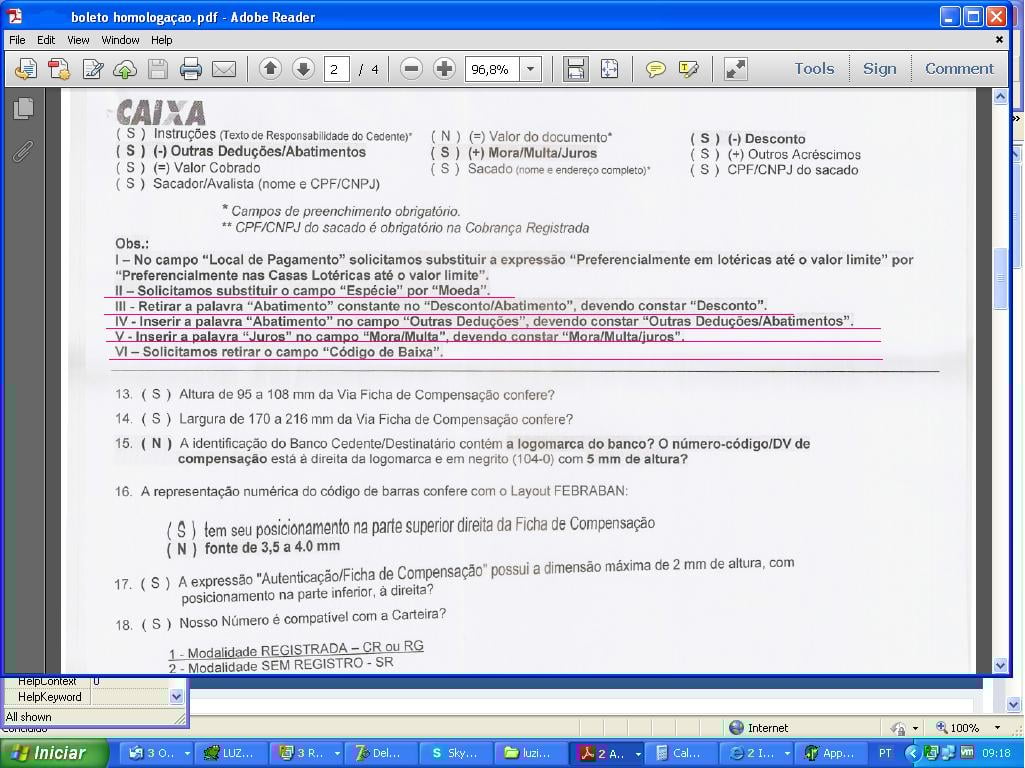Image resolution: width=1025 pixels, height=768 pixels.
Task: Expand the Outlook taskbar group arrow
Action: [187, 754]
